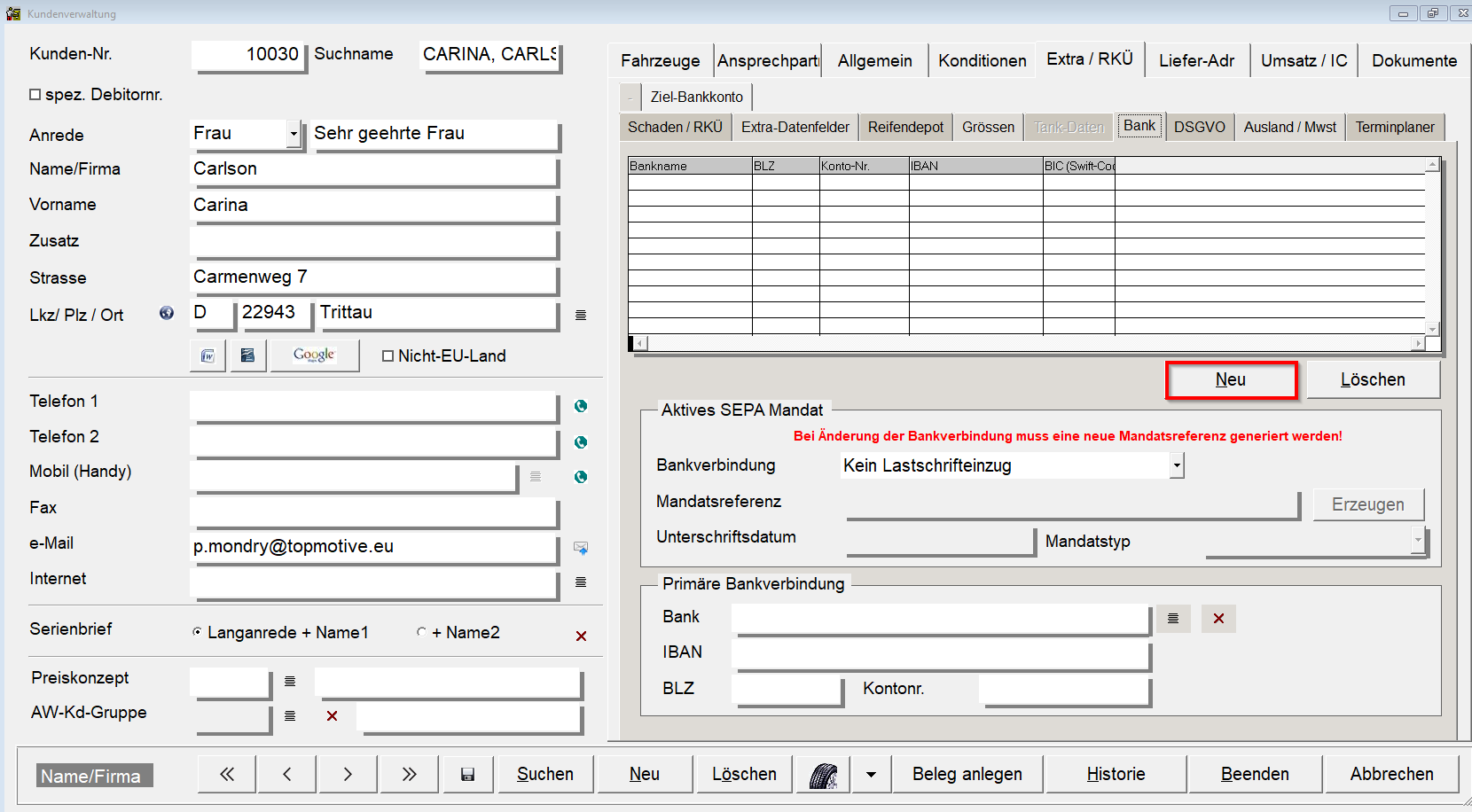The height and width of the screenshot is (812, 1472).
Task: Open the list icon beside the Trittau city field
Action: click(x=581, y=316)
